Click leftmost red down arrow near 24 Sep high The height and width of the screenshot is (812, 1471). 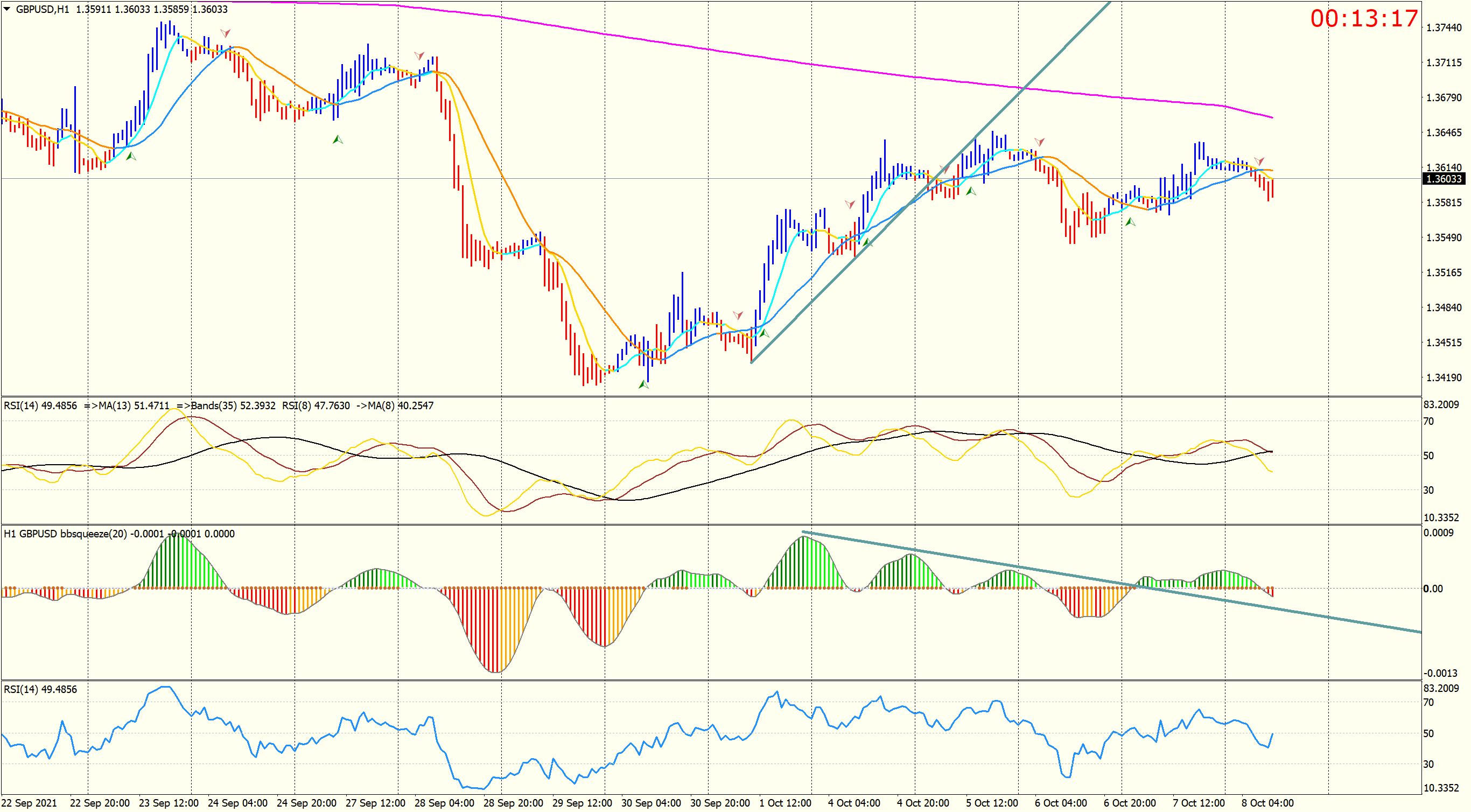[x=226, y=33]
